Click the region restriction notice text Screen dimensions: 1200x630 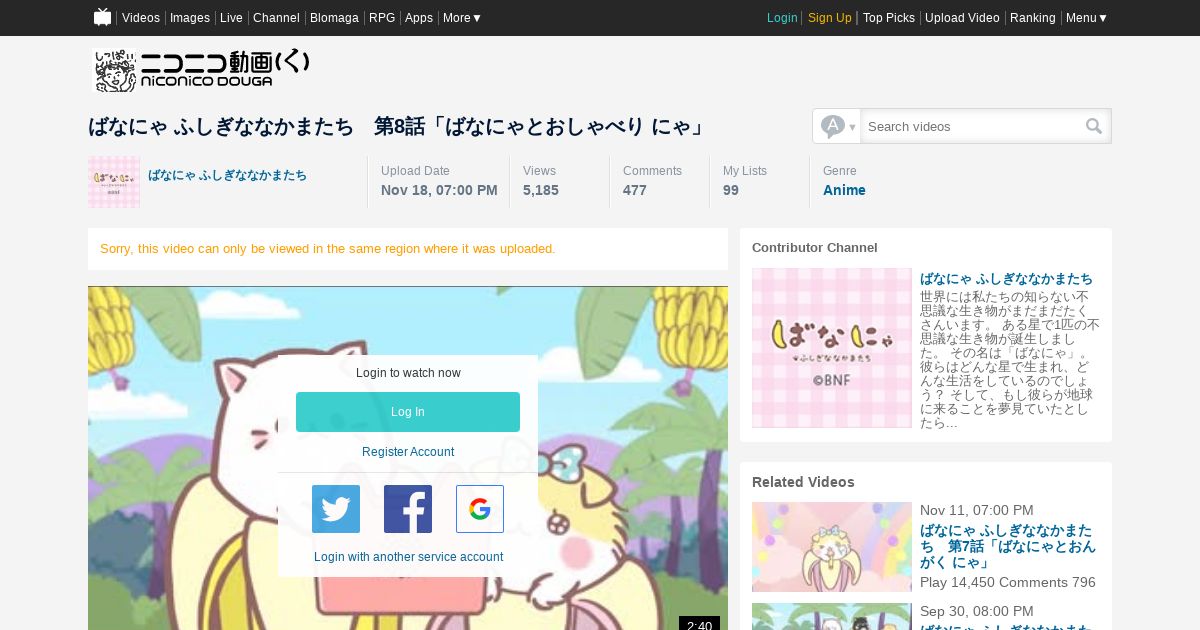point(328,248)
